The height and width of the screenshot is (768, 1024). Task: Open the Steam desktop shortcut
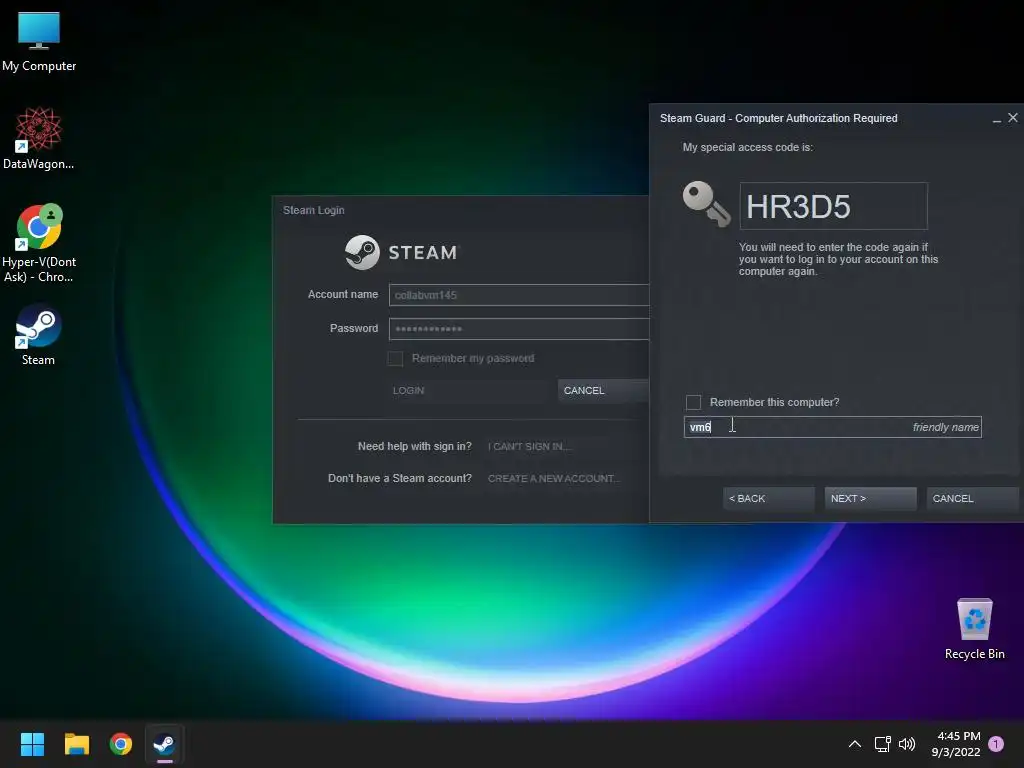pyautogui.click(x=39, y=335)
